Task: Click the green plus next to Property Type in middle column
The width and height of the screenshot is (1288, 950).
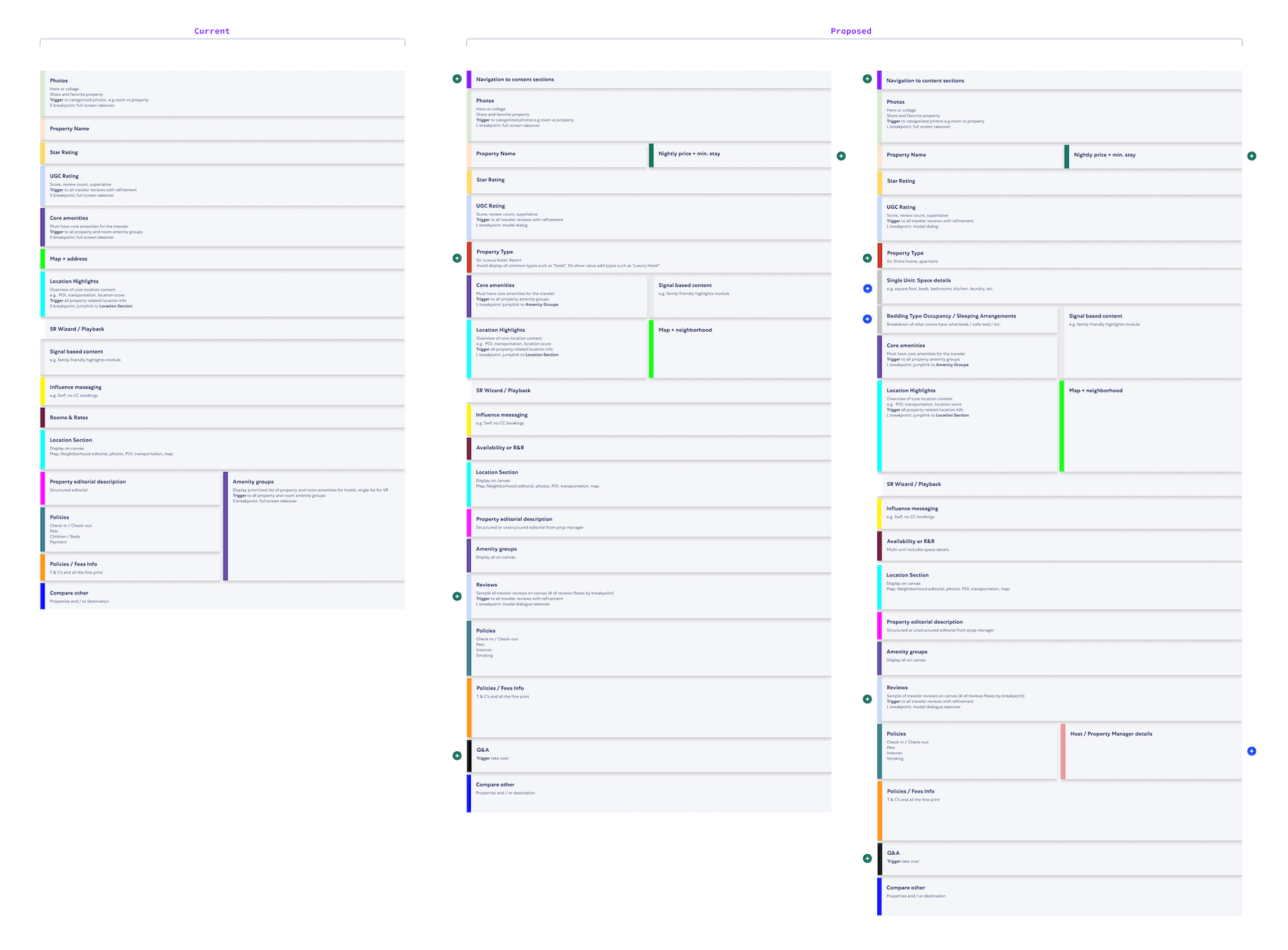Action: click(x=458, y=258)
